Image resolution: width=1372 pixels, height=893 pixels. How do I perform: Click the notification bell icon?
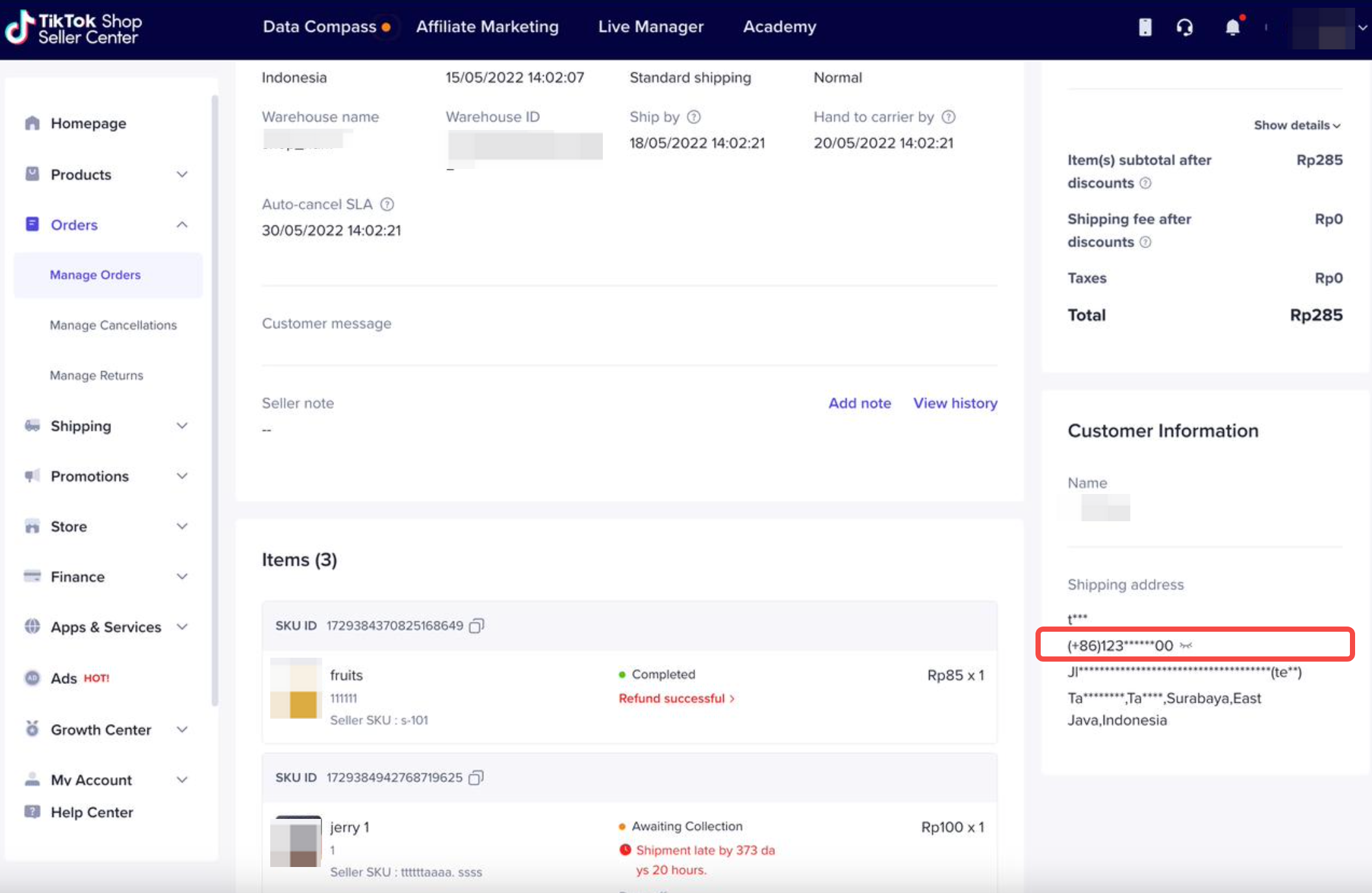pos(1232,27)
